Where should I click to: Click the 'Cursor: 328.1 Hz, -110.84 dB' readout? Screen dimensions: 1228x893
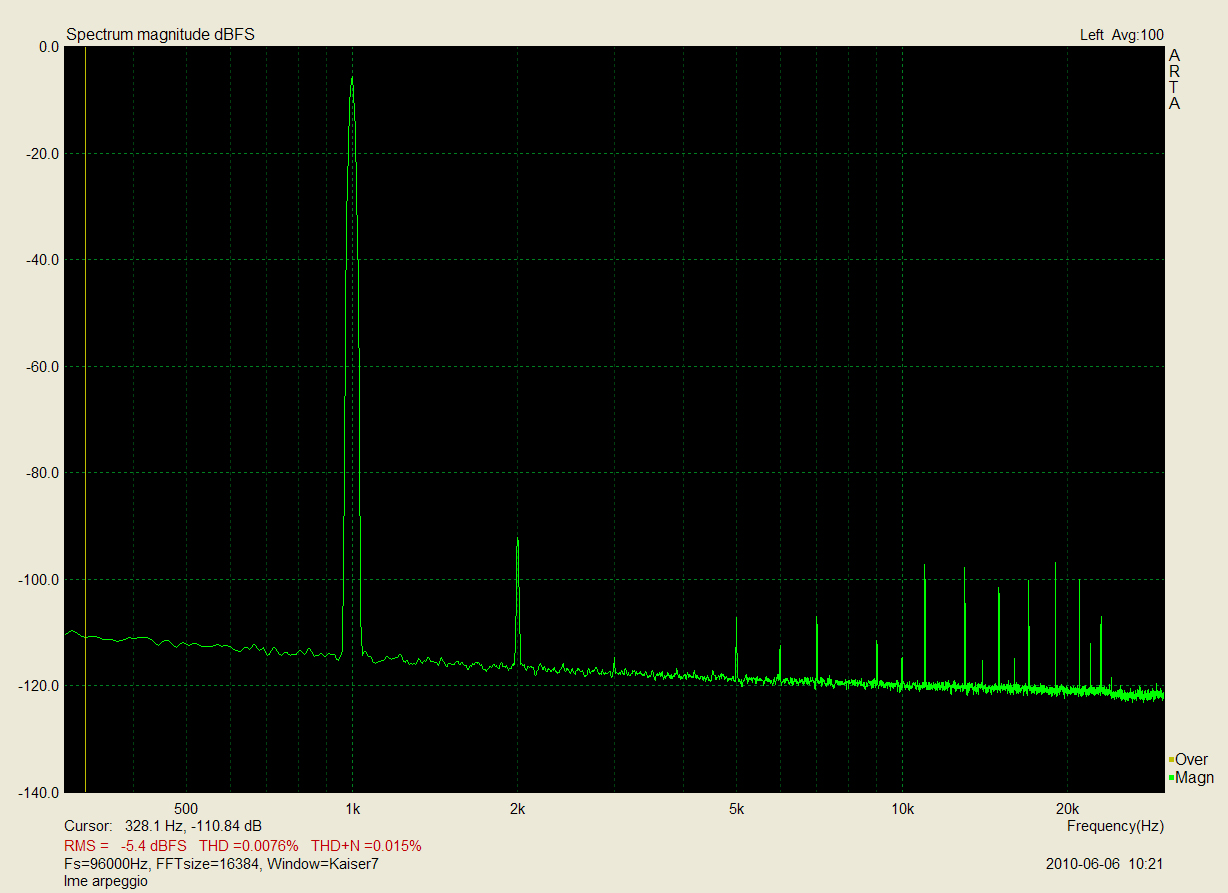(163, 826)
